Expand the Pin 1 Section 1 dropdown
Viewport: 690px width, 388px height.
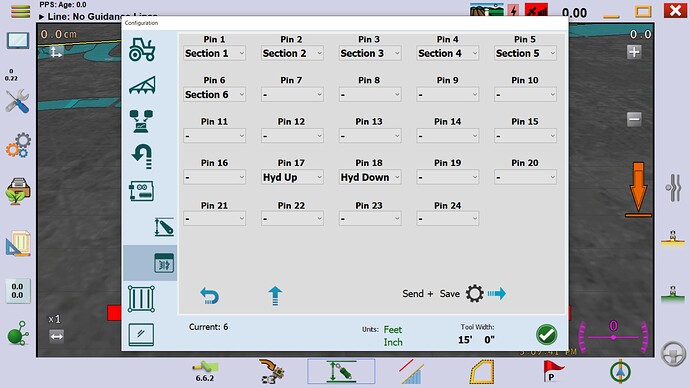[x=214, y=53]
